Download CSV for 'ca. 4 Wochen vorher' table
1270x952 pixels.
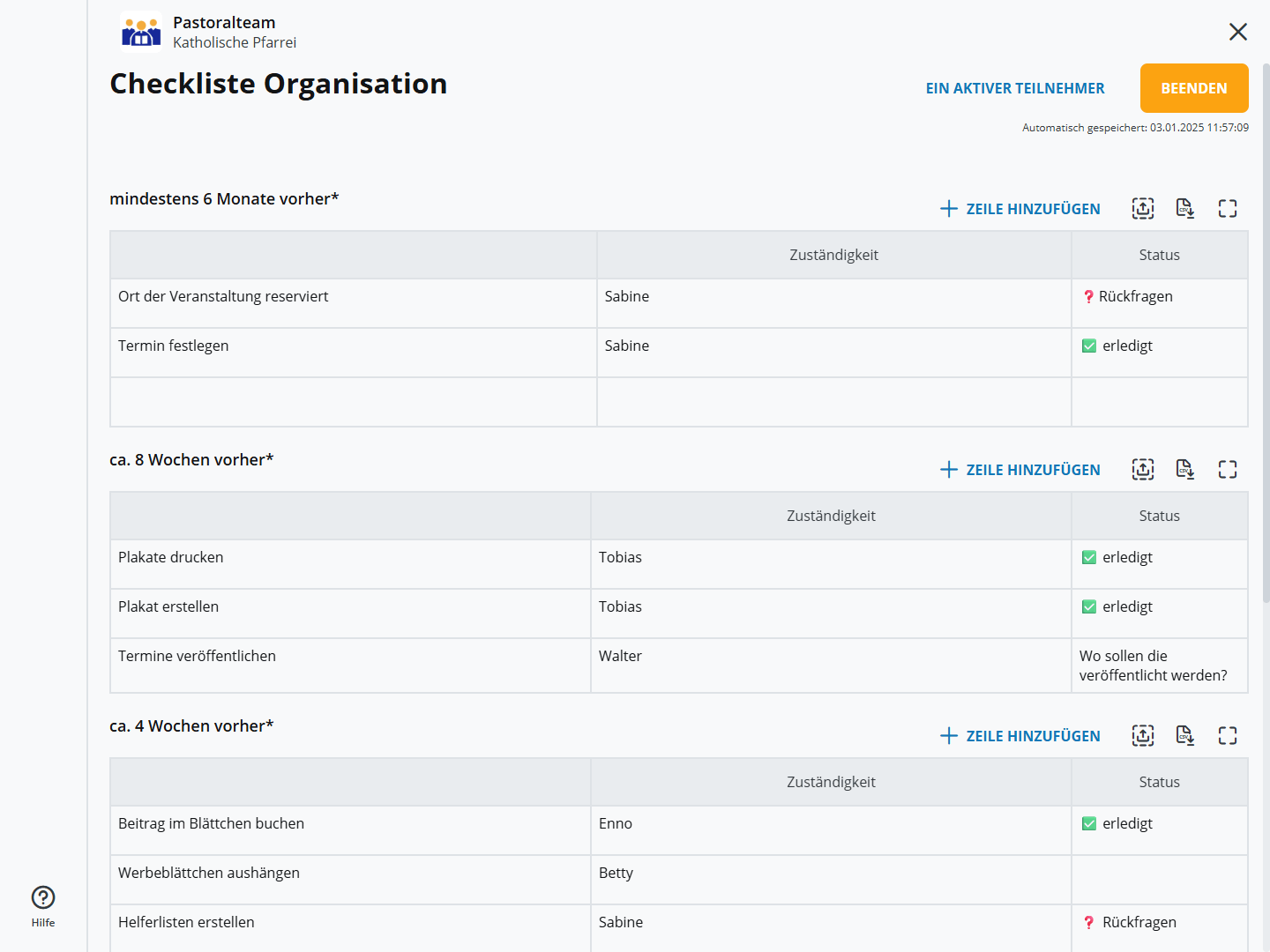tap(1184, 735)
